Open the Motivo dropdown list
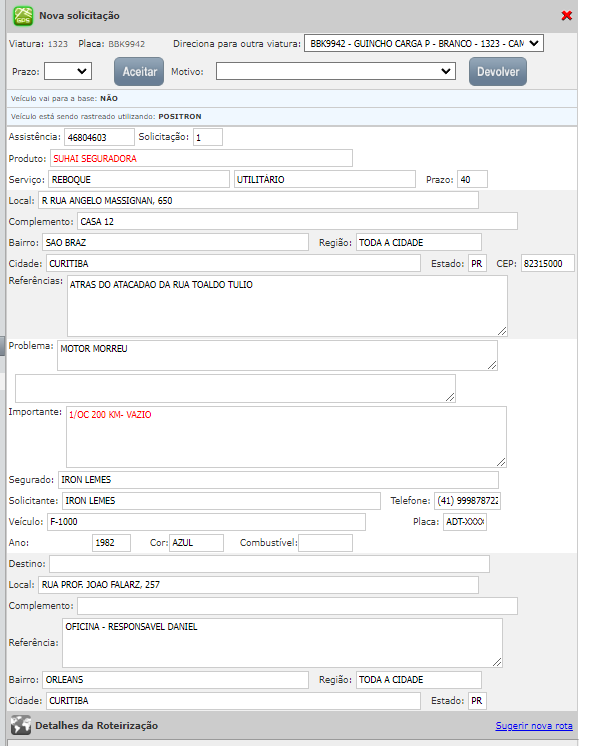 coord(336,71)
